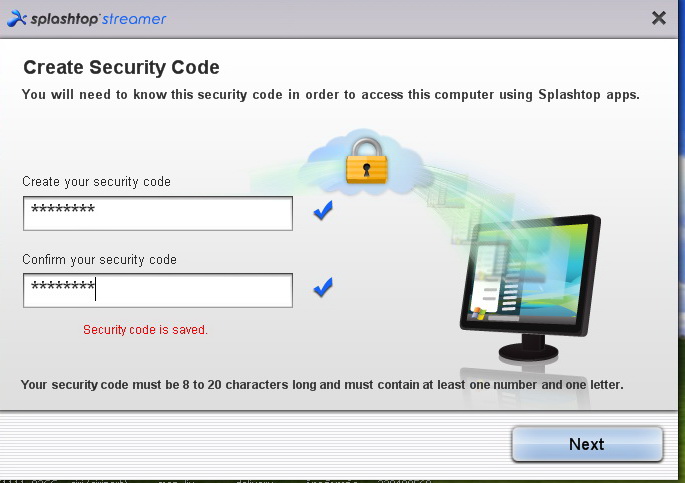Click the blue checkmark beside confirm code field

coord(323,287)
